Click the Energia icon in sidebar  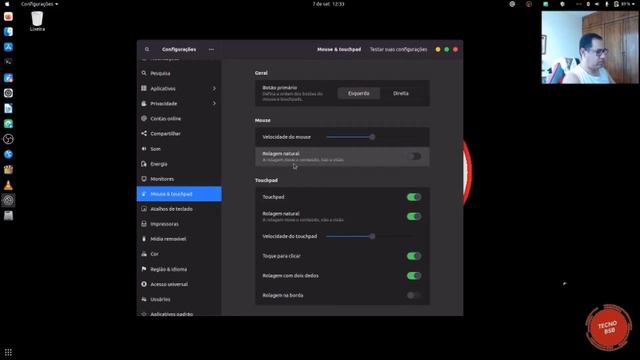pos(144,164)
